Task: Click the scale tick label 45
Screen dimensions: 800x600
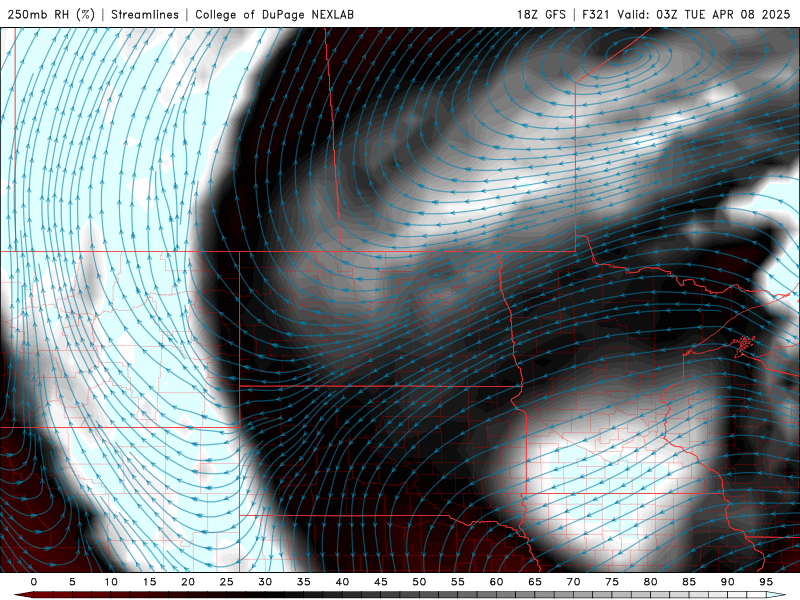Action: click(x=381, y=582)
